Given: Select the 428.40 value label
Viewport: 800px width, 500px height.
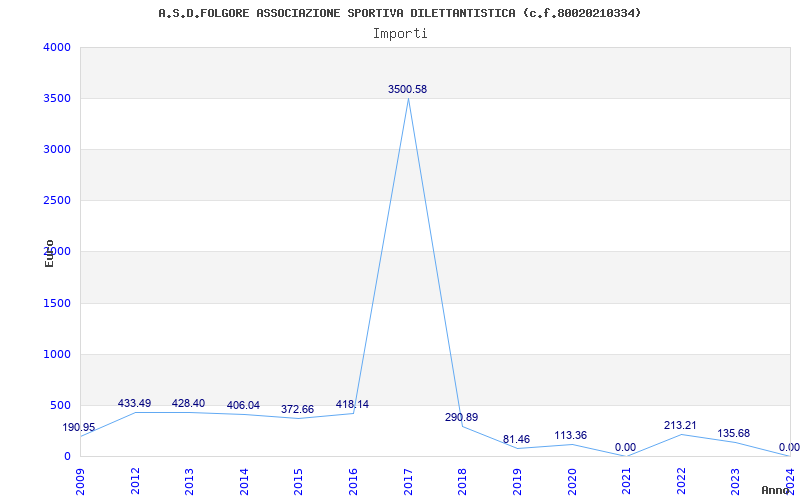Looking at the screenshot, I should 188,403.
